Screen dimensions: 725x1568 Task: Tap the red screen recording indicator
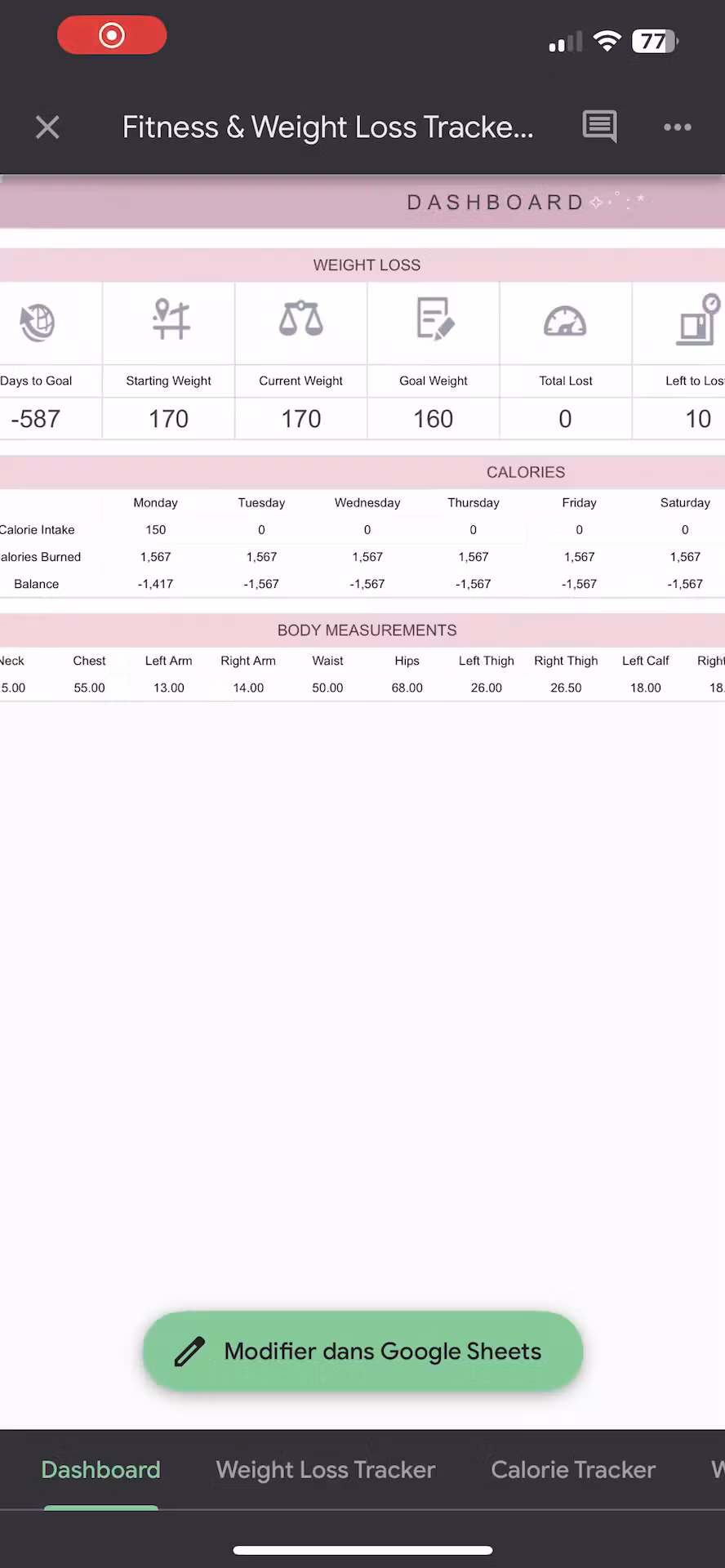click(x=112, y=36)
